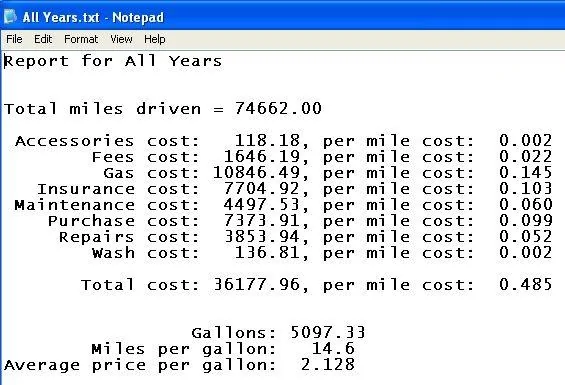Click the word 'Insurance' in the report
This screenshot has width=565, height=385.
click(86, 189)
